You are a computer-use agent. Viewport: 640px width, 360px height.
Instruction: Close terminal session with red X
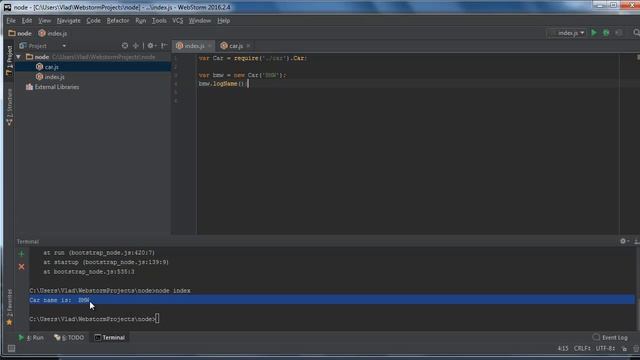(x=21, y=267)
